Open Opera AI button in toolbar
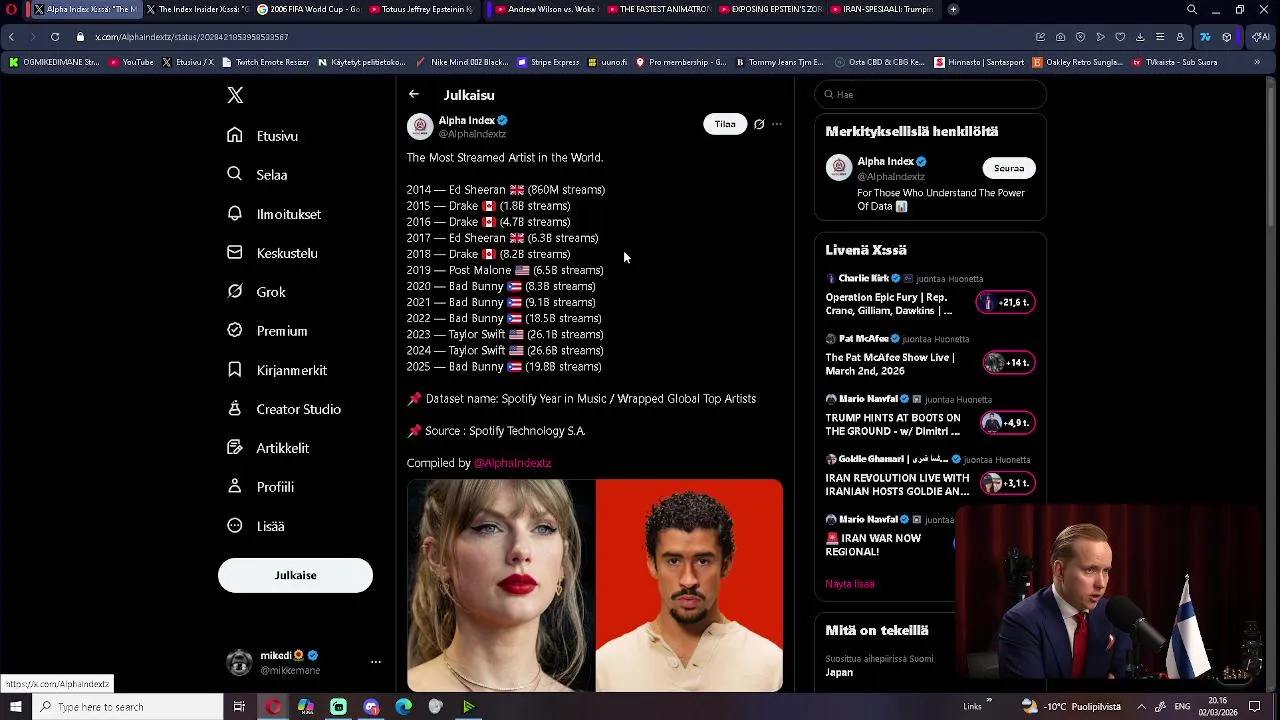The image size is (1280, 720). click(1260, 36)
